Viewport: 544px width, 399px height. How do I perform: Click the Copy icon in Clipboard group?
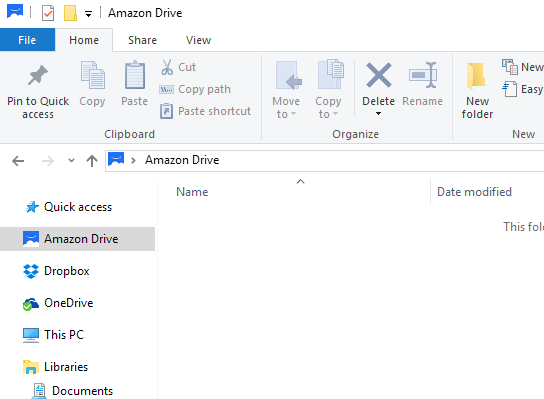pyautogui.click(x=92, y=75)
